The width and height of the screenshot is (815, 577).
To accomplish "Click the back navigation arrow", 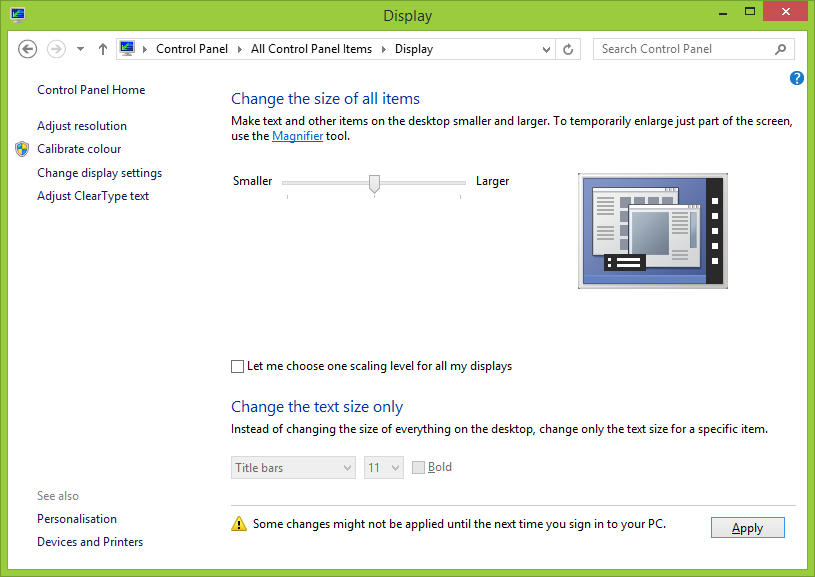I will coord(27,48).
